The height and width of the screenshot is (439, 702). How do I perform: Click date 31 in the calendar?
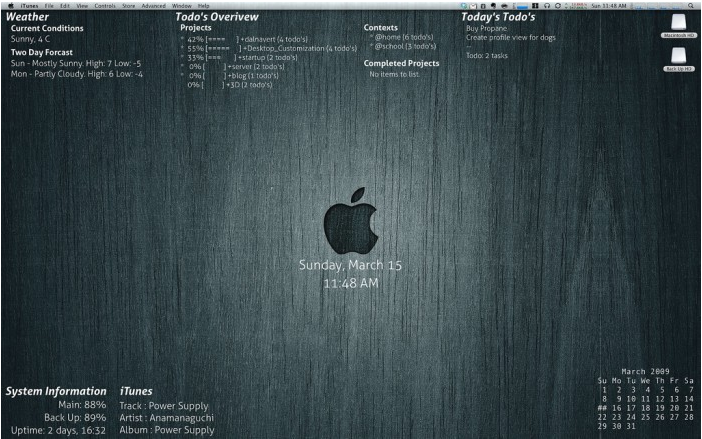pyautogui.click(x=631, y=426)
